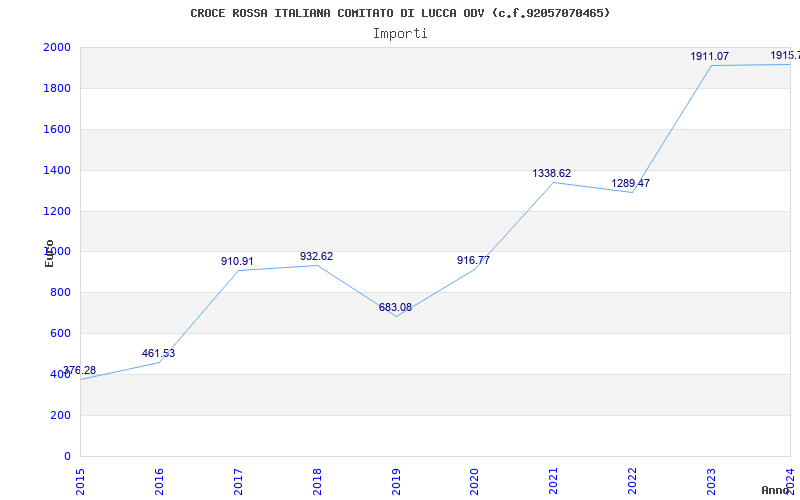Image resolution: width=800 pixels, height=500 pixels.
Task: Select data label 916.77
Action: tap(473, 260)
